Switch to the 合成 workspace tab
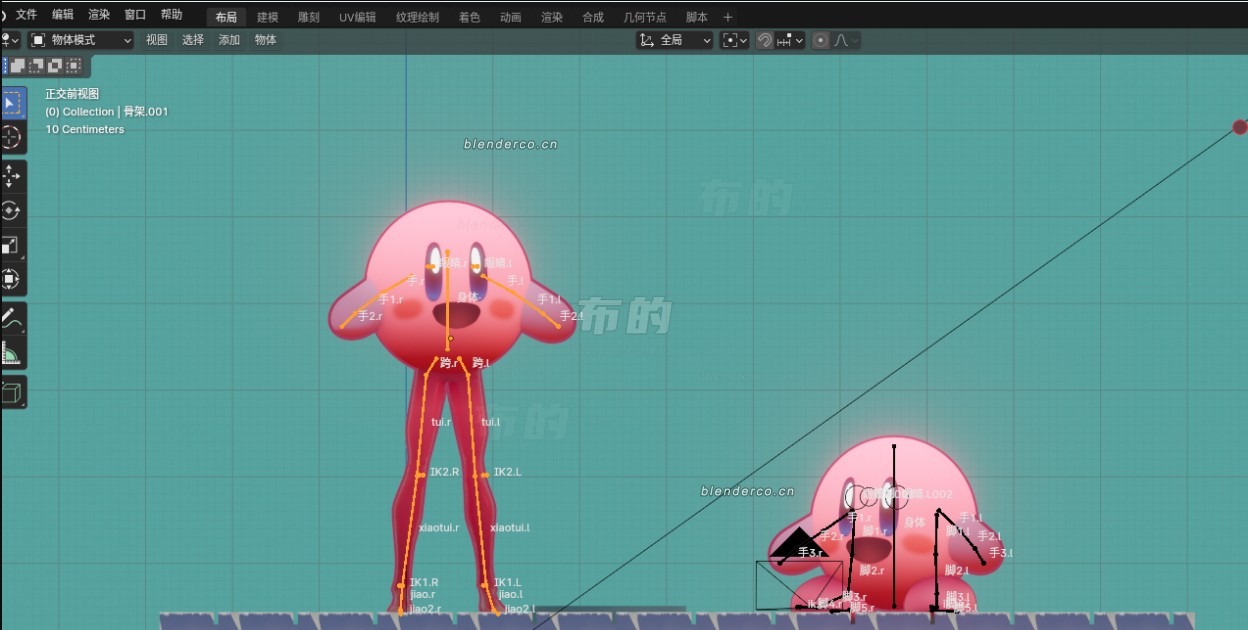Viewport: 1248px width, 630px height. 593,17
